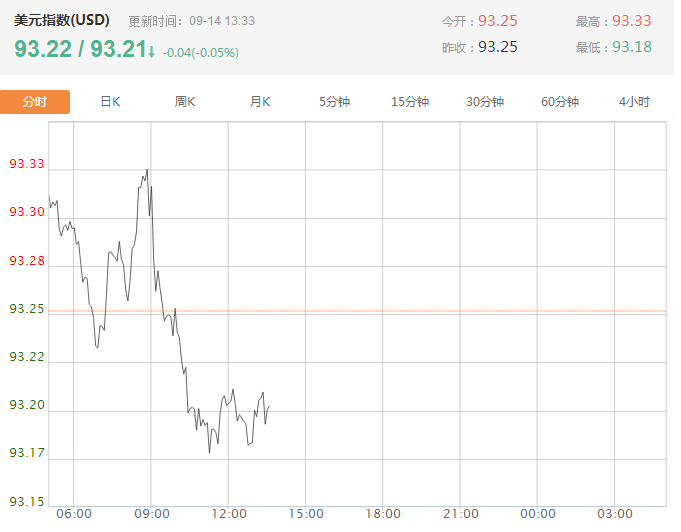Switch to the 月K monthly chart tab
The image size is (681, 532).
click(260, 102)
